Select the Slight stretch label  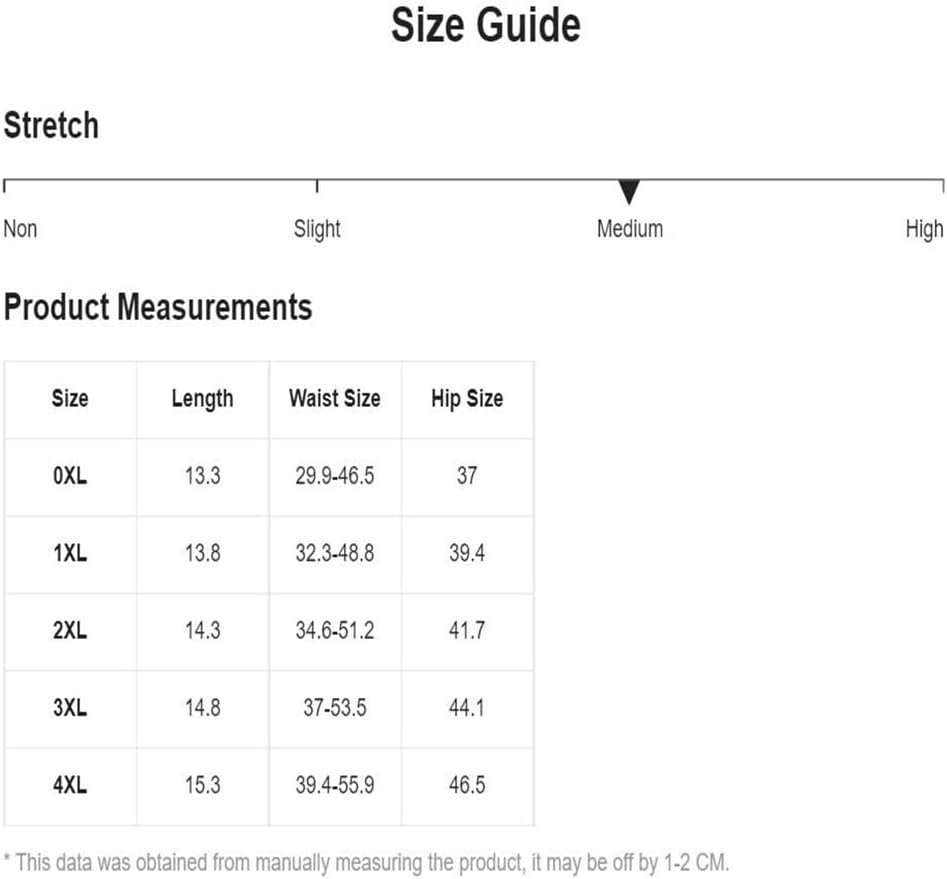[317, 230]
